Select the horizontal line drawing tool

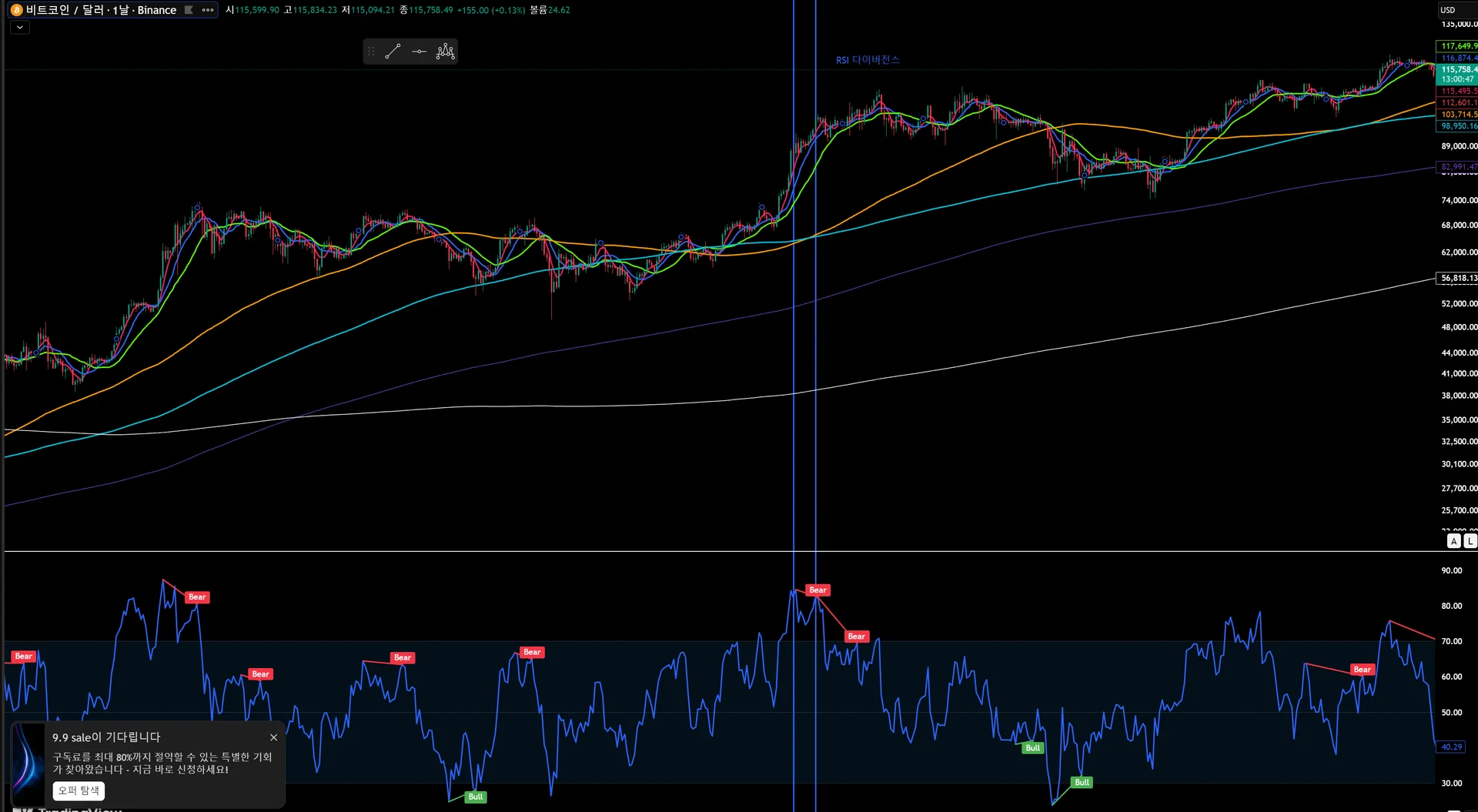(x=419, y=52)
